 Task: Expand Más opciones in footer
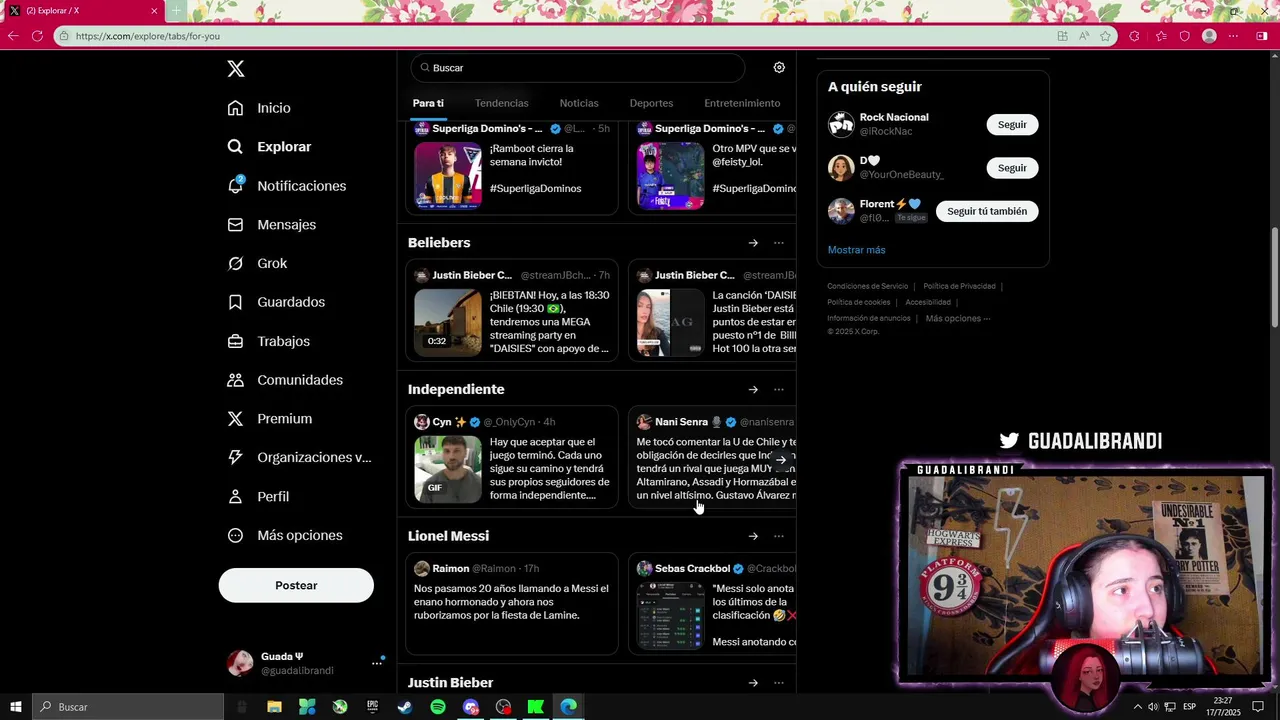[958, 318]
